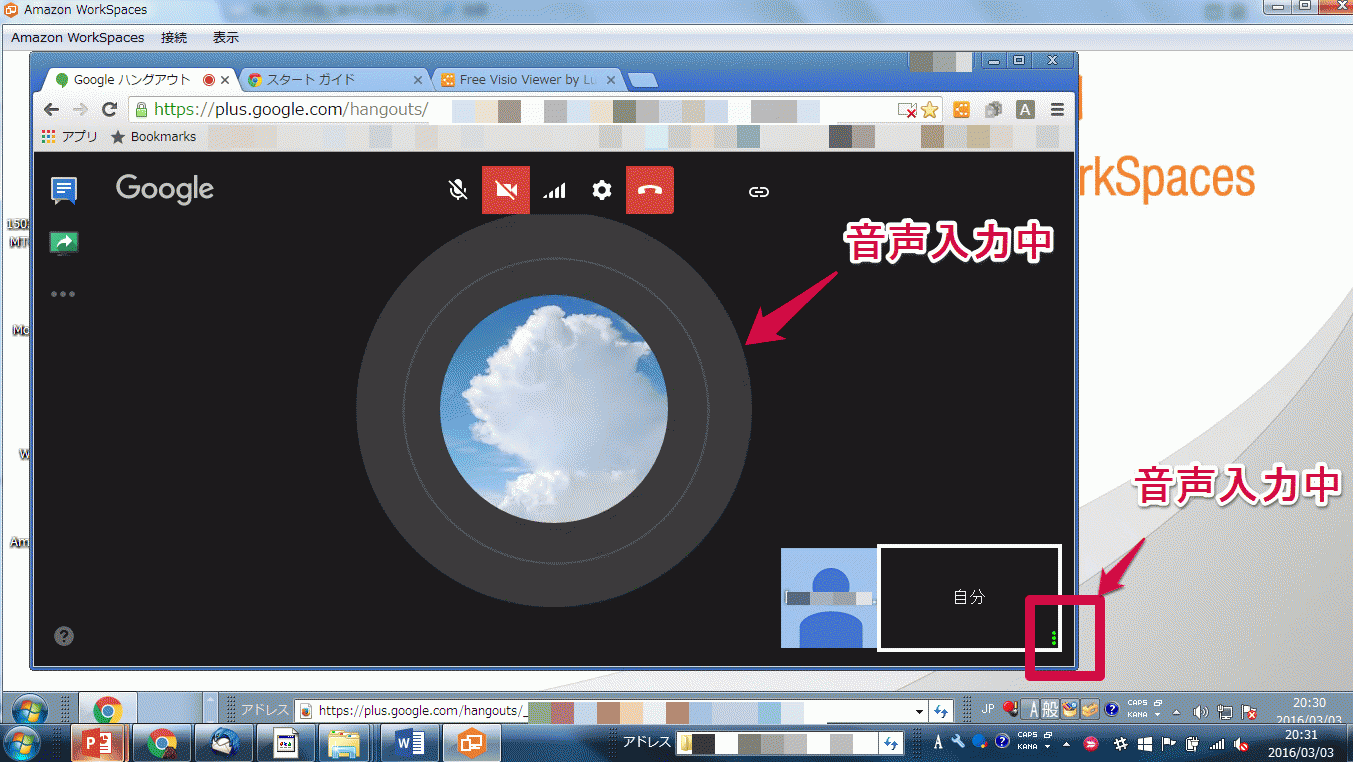
Task: Reload the Hangouts page
Action: click(x=110, y=109)
